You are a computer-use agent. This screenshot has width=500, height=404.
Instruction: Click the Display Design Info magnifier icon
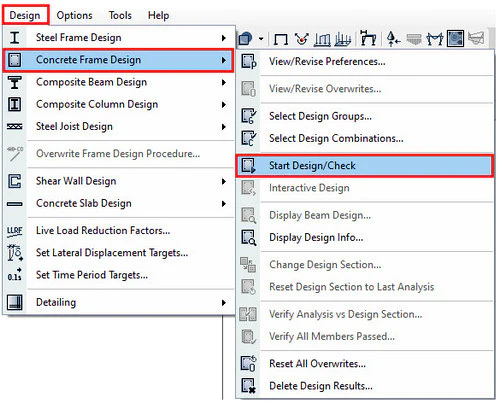pos(249,237)
